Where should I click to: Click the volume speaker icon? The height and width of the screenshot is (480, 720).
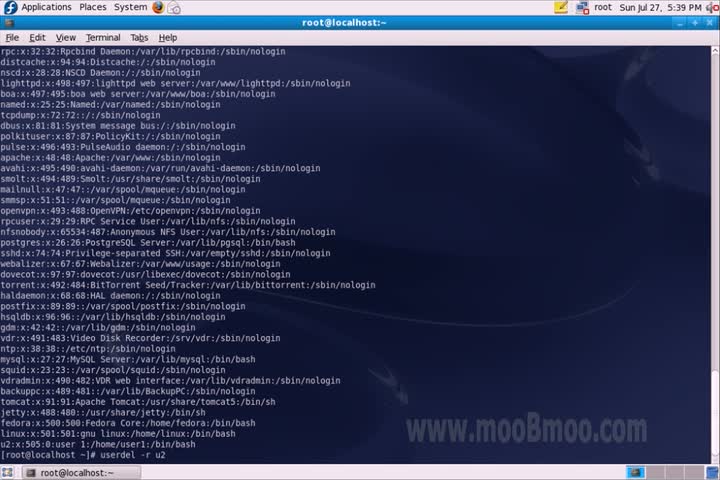(713, 8)
